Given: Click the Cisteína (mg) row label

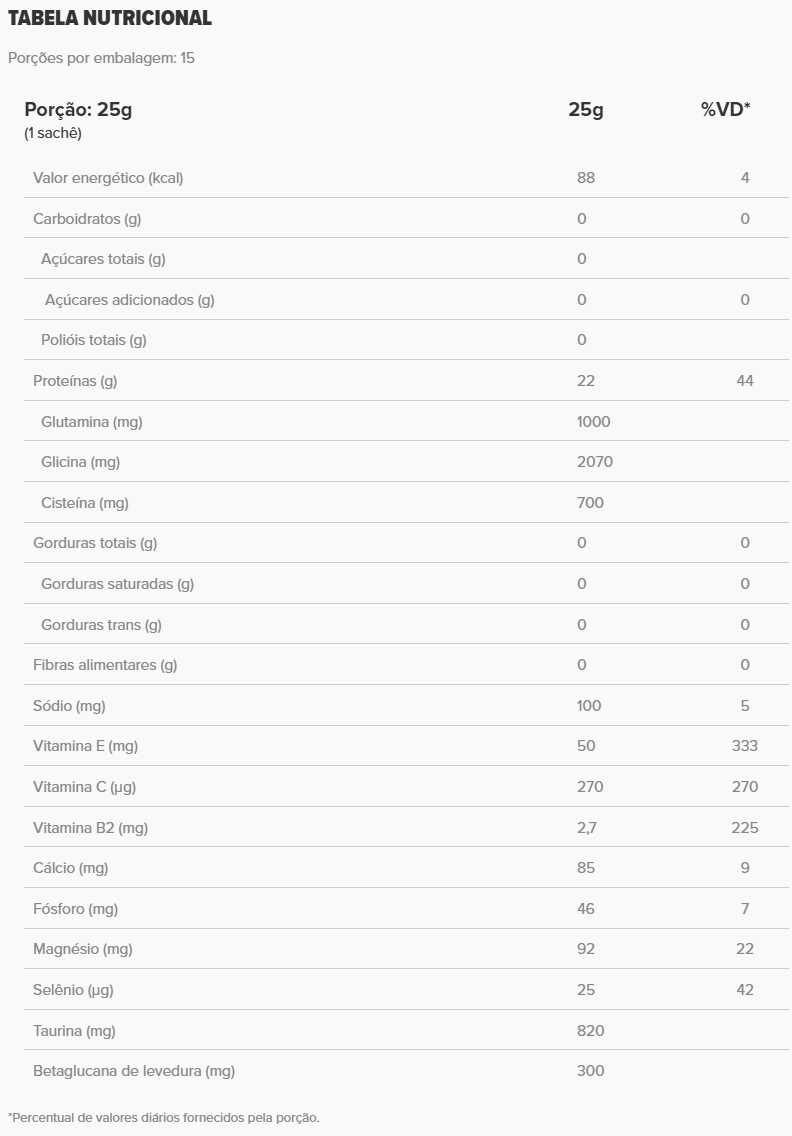Looking at the screenshot, I should click(x=85, y=503).
